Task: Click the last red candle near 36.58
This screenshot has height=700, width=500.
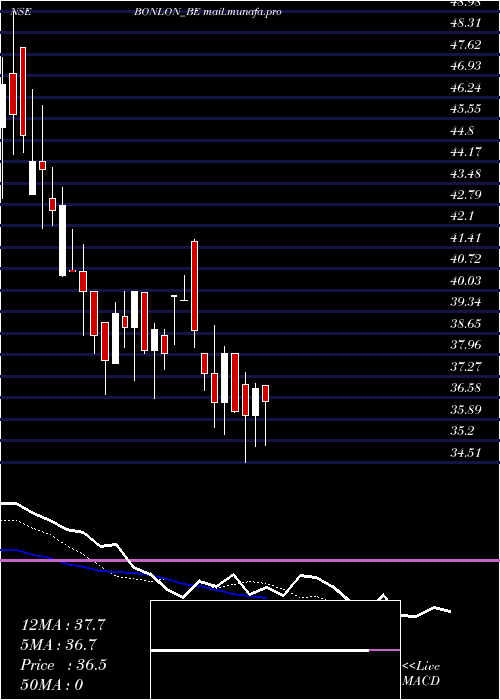Action: pyautogui.click(x=265, y=393)
